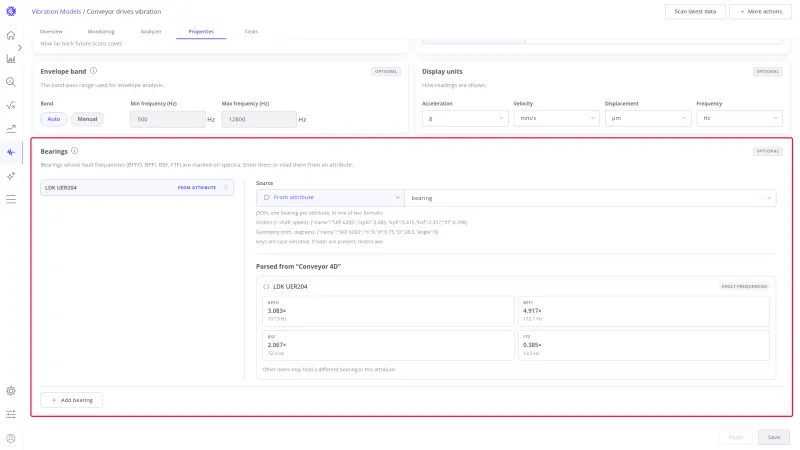Switch to the Tasks tab
800x450 pixels.
[251, 32]
